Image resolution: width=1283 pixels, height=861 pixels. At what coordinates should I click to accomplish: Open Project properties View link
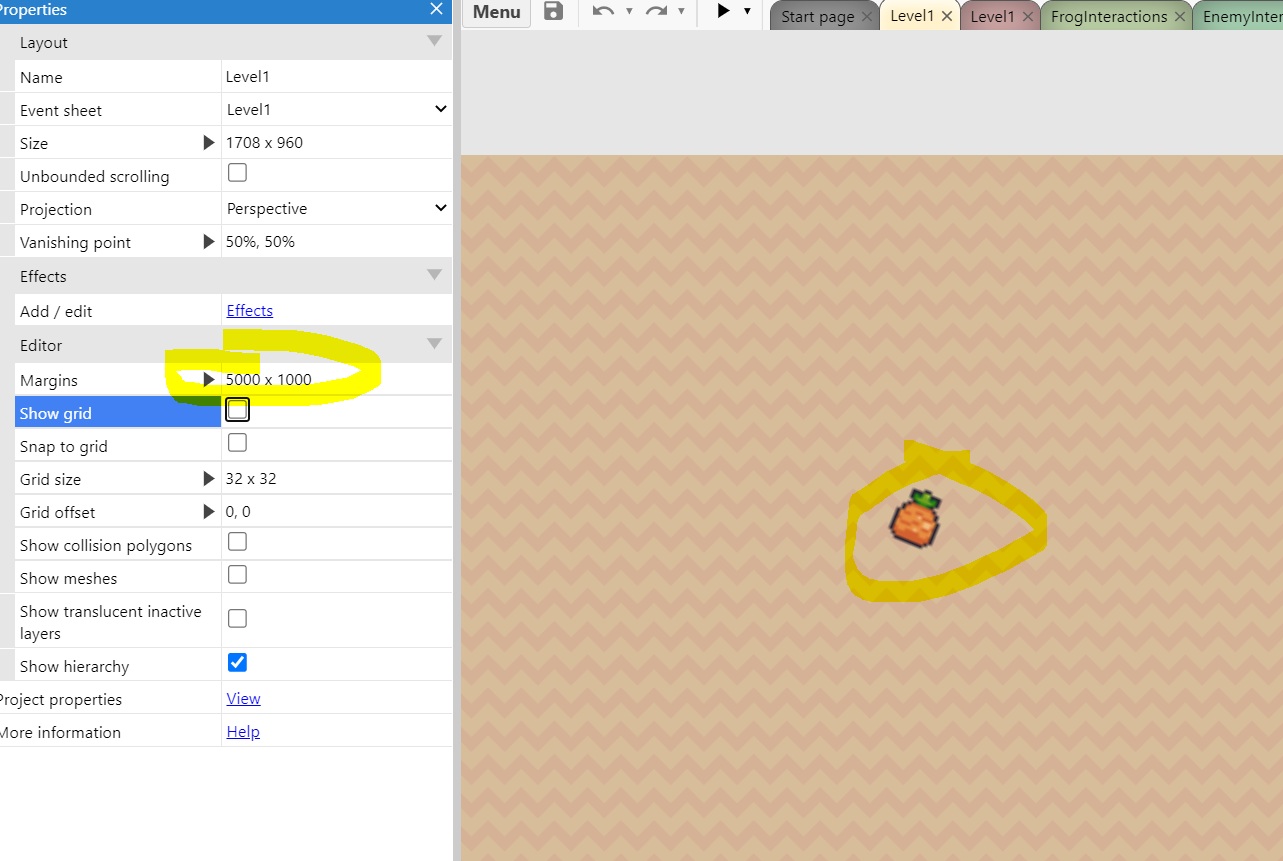(243, 699)
